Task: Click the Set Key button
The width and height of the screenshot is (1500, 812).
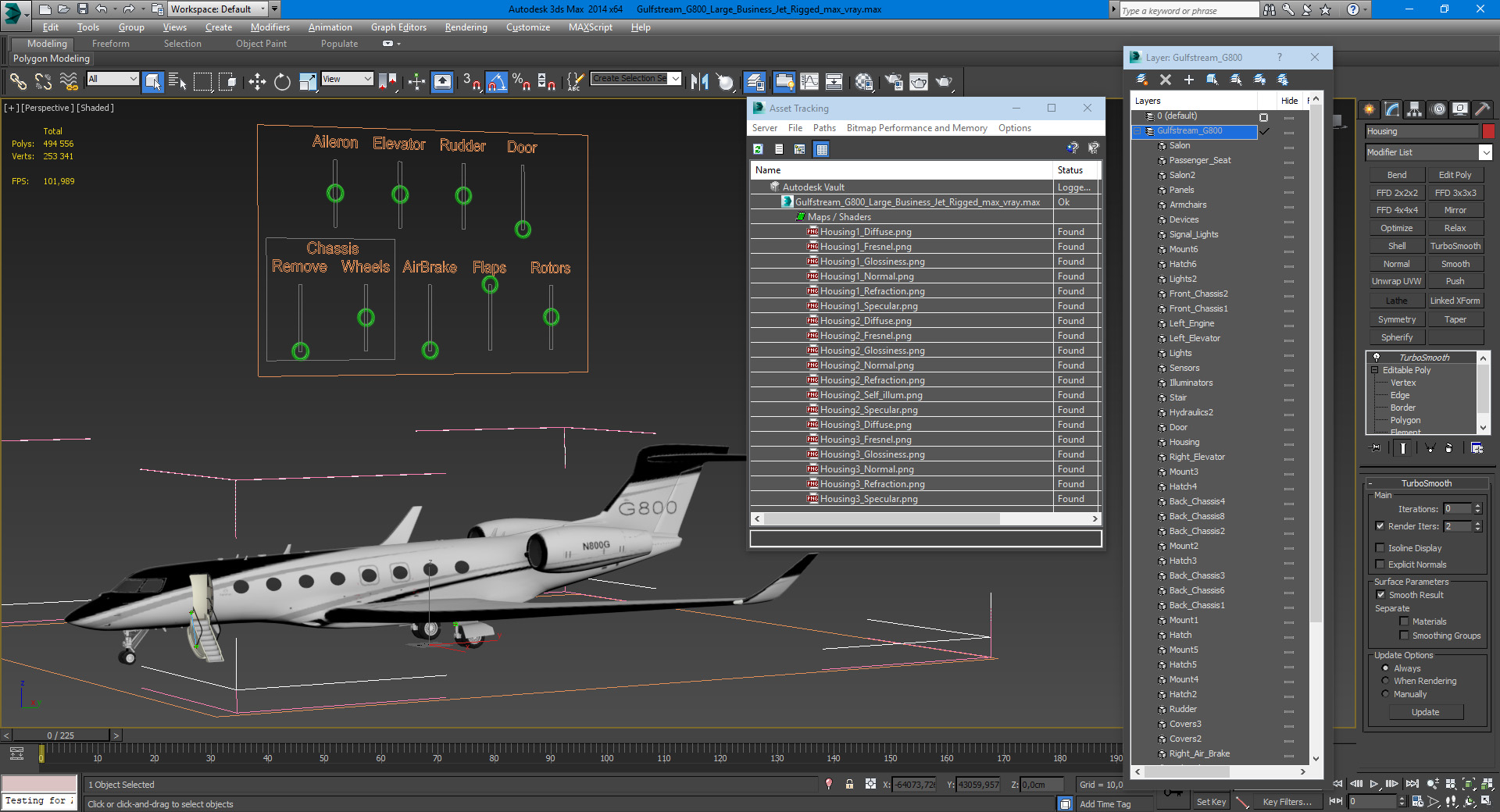Action: [x=1211, y=802]
